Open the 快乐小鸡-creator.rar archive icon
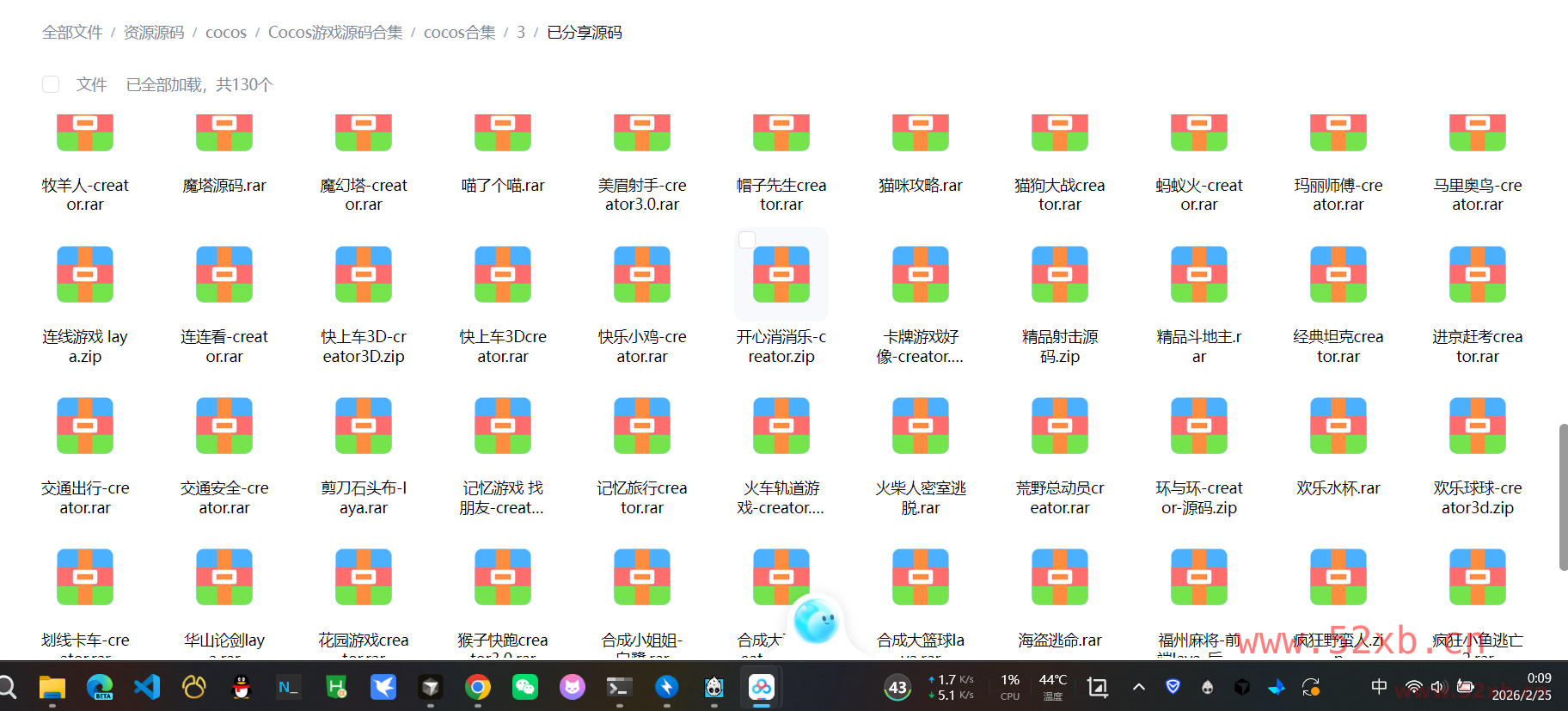This screenshot has width=1568, height=711. point(642,274)
